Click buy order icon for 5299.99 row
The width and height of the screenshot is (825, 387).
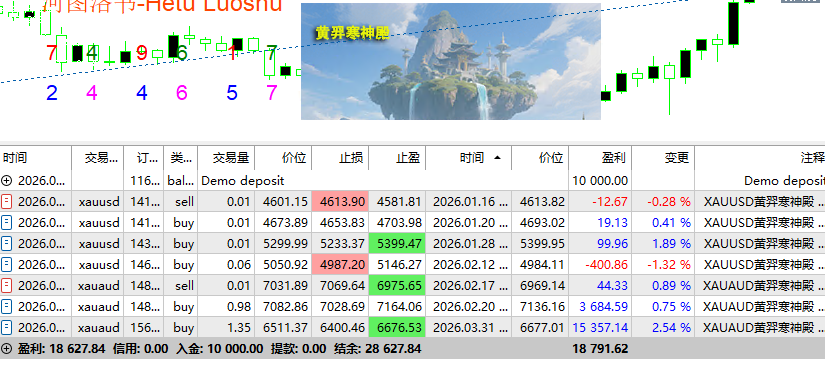pyautogui.click(x=7, y=243)
